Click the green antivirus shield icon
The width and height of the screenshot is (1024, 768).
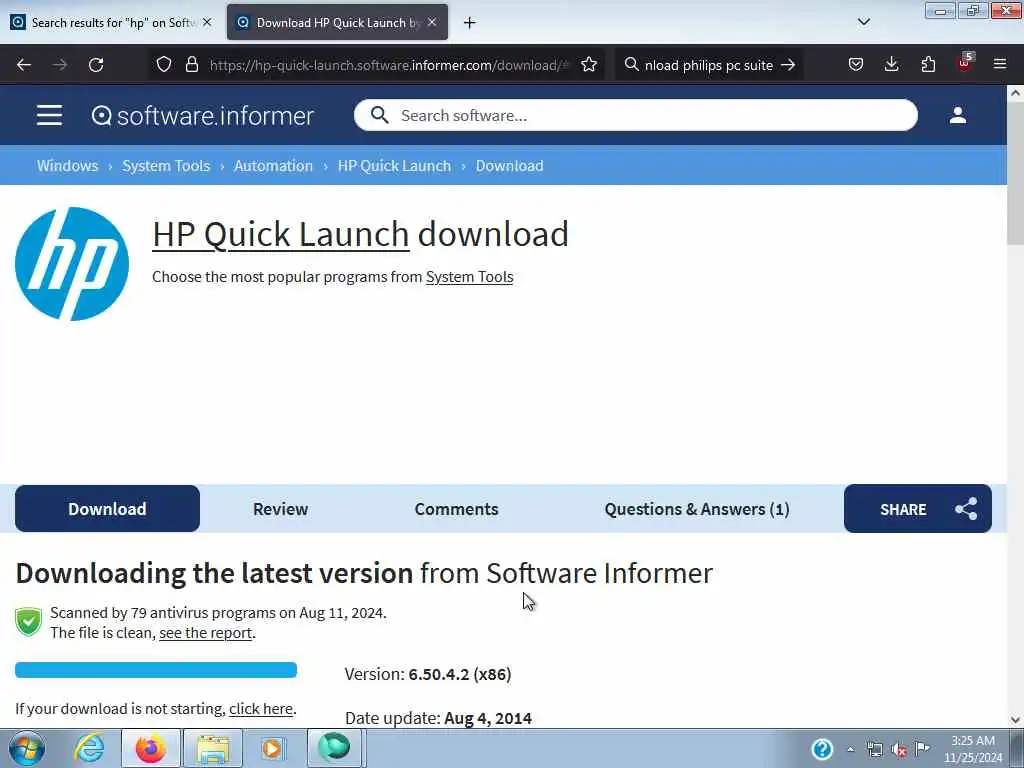[29, 622]
